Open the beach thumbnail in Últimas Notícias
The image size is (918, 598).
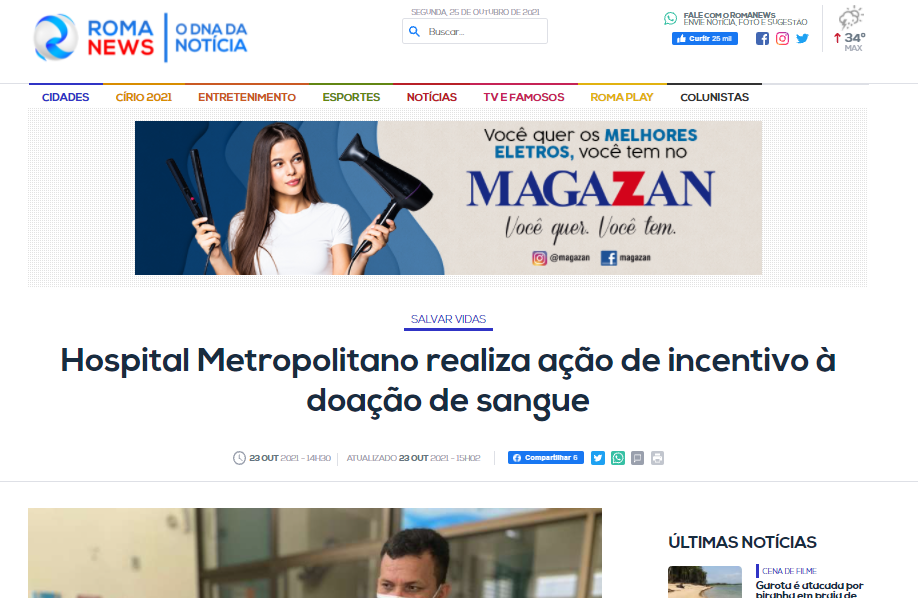pos(705,582)
